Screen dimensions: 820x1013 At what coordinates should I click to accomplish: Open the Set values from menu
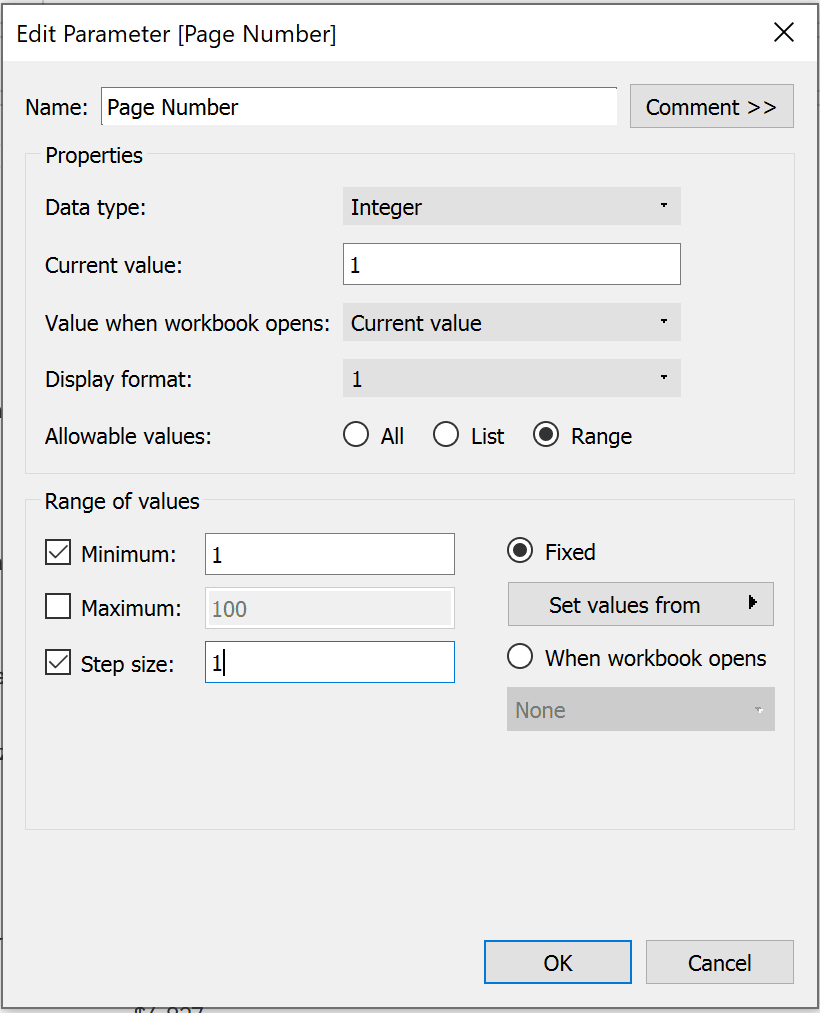[640, 605]
